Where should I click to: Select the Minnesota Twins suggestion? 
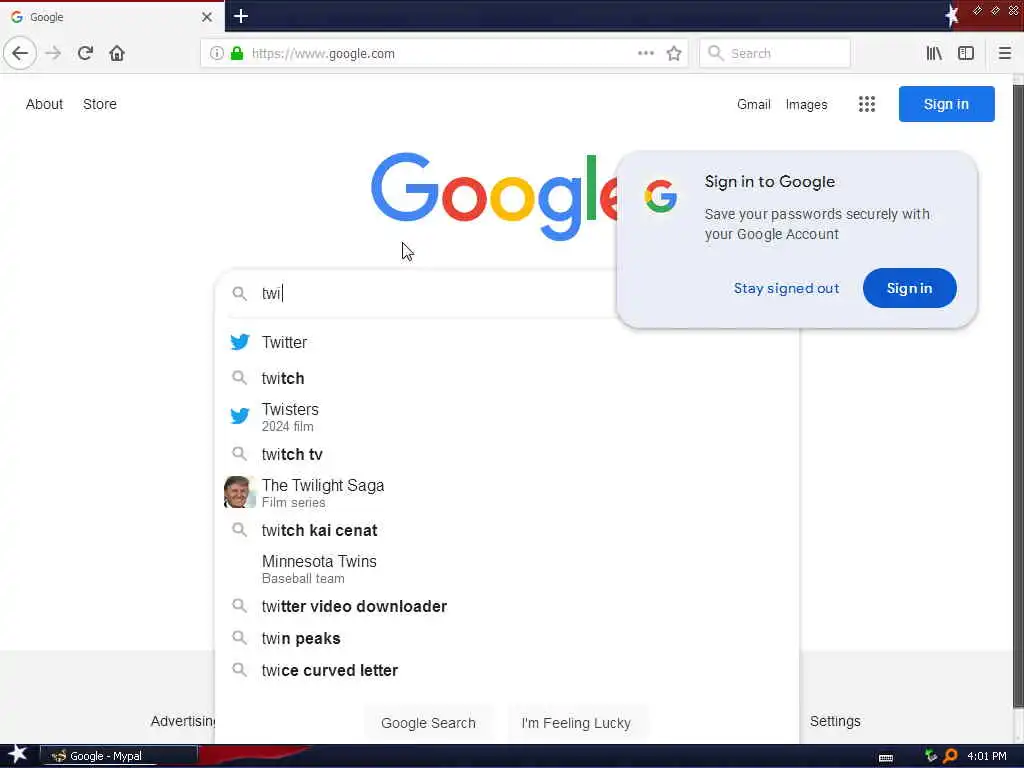point(507,569)
